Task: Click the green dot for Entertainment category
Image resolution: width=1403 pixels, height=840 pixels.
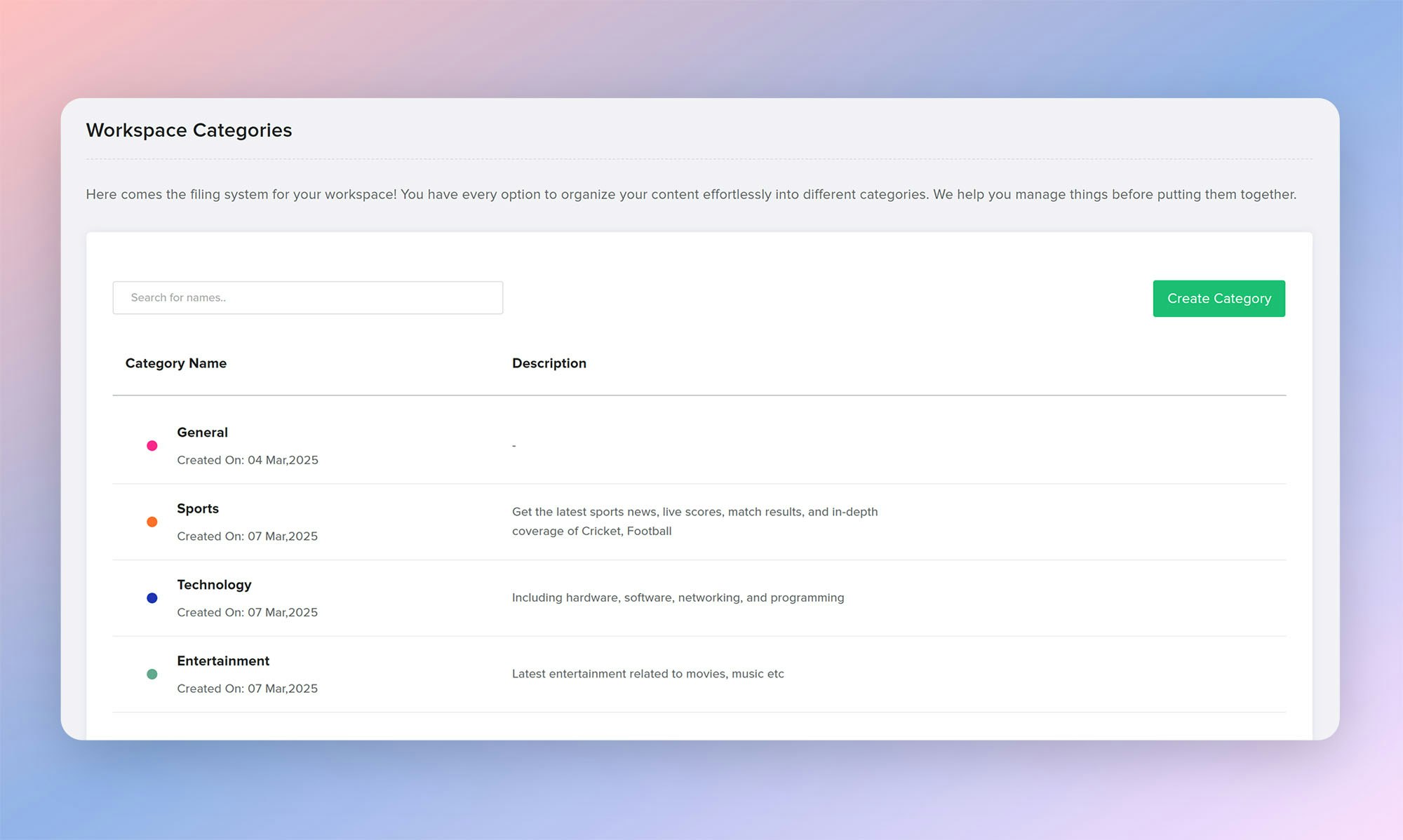Action: pyautogui.click(x=152, y=674)
